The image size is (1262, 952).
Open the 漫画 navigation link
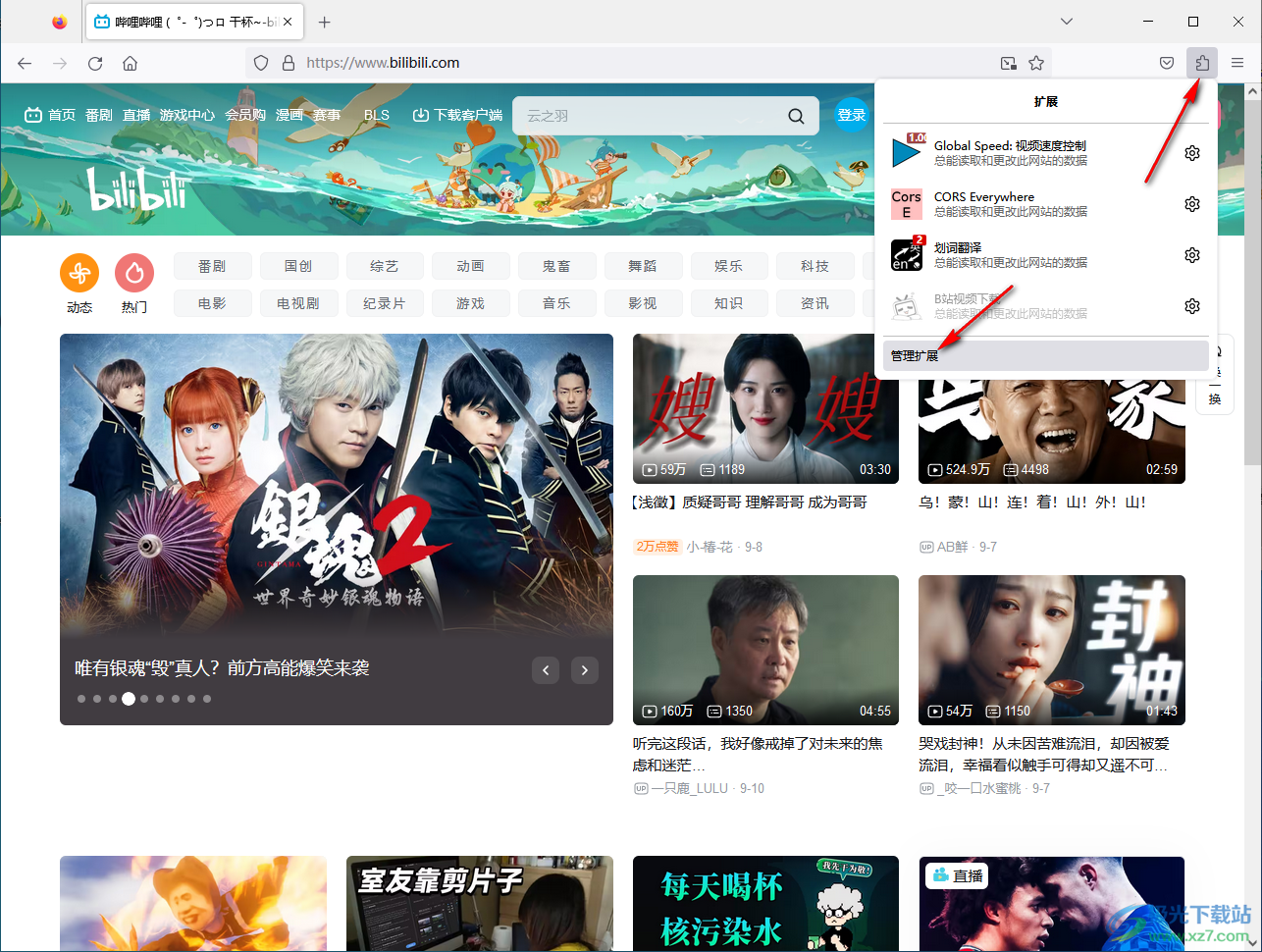[289, 115]
